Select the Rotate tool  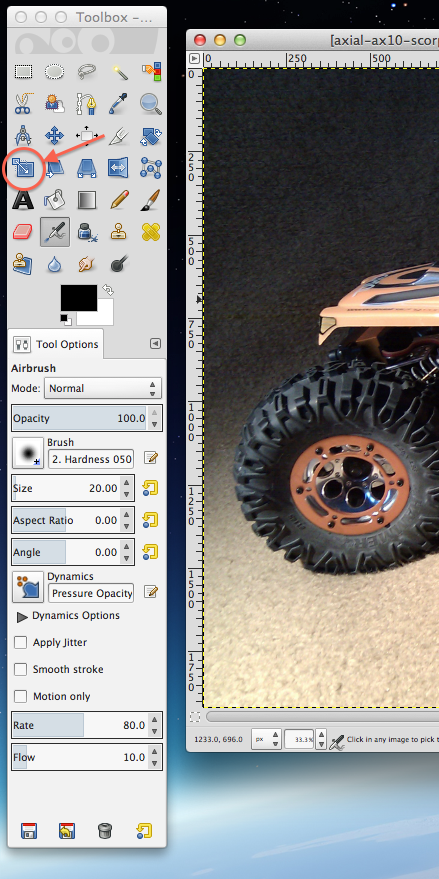(151, 135)
